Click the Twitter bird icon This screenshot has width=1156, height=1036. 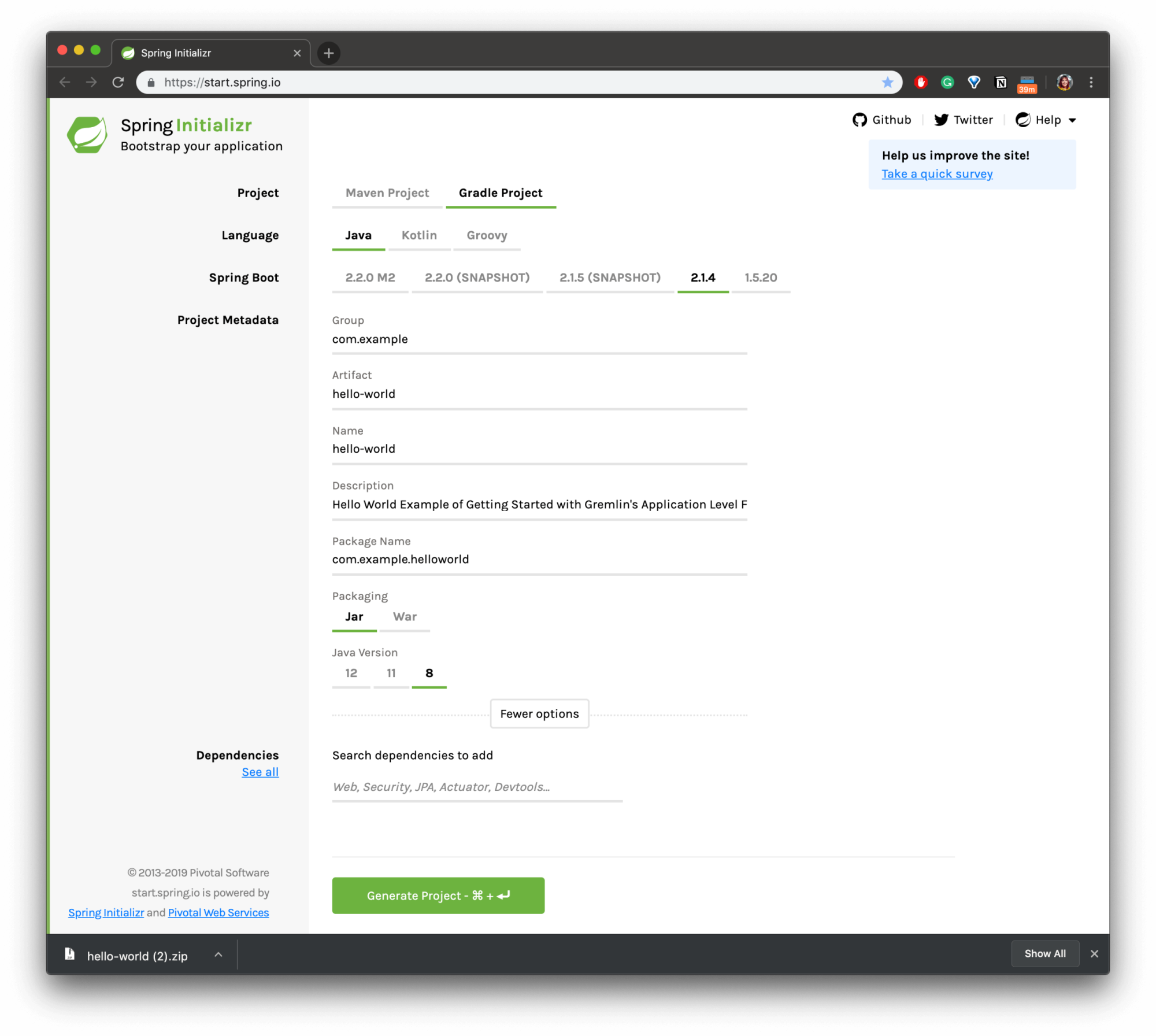(x=942, y=120)
